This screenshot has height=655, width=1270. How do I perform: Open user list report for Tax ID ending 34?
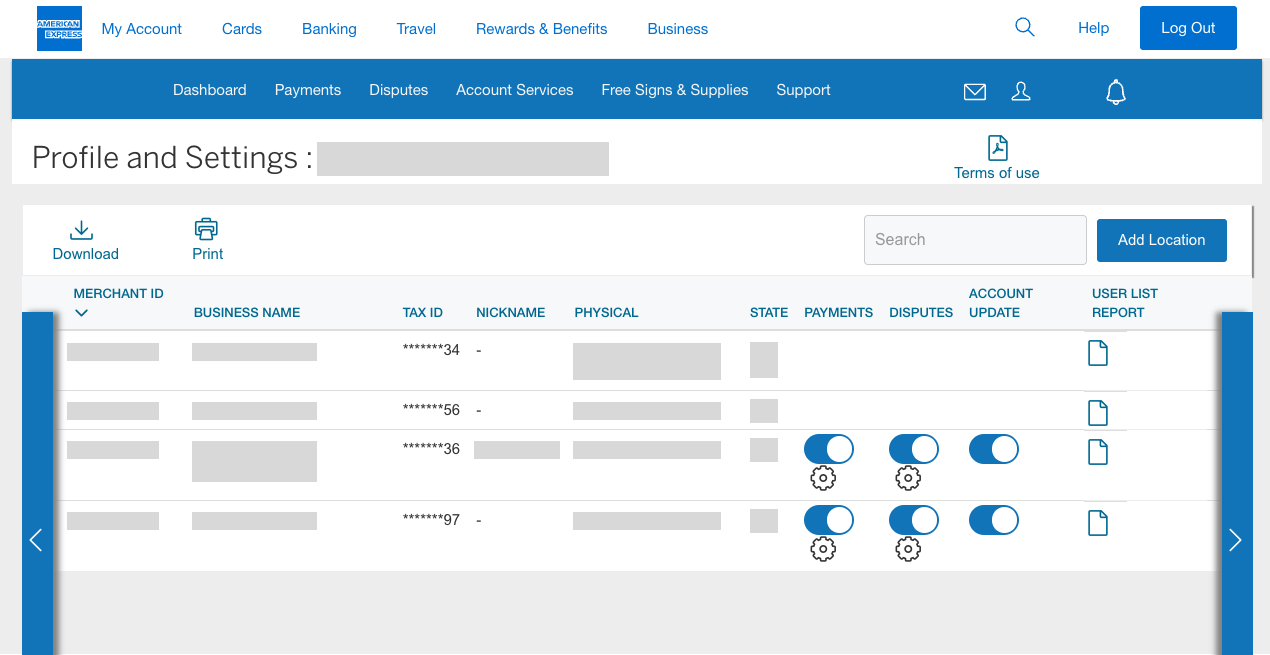point(1098,353)
